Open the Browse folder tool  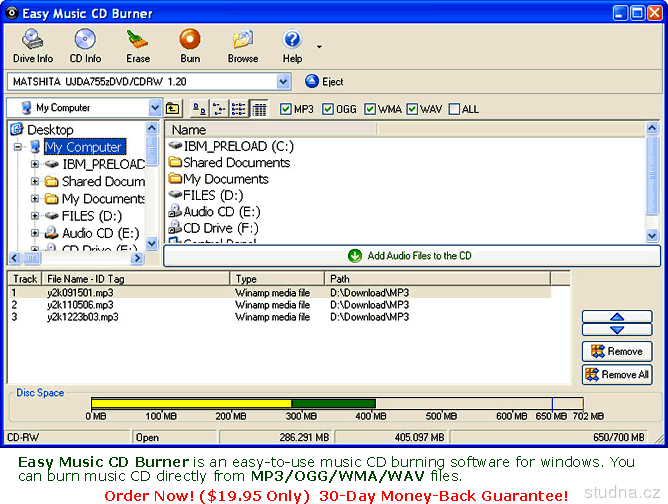tap(242, 45)
